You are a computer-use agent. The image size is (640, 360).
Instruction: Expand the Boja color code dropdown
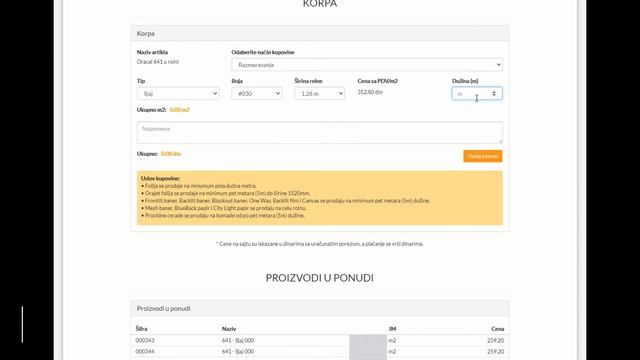pyautogui.click(x=257, y=93)
